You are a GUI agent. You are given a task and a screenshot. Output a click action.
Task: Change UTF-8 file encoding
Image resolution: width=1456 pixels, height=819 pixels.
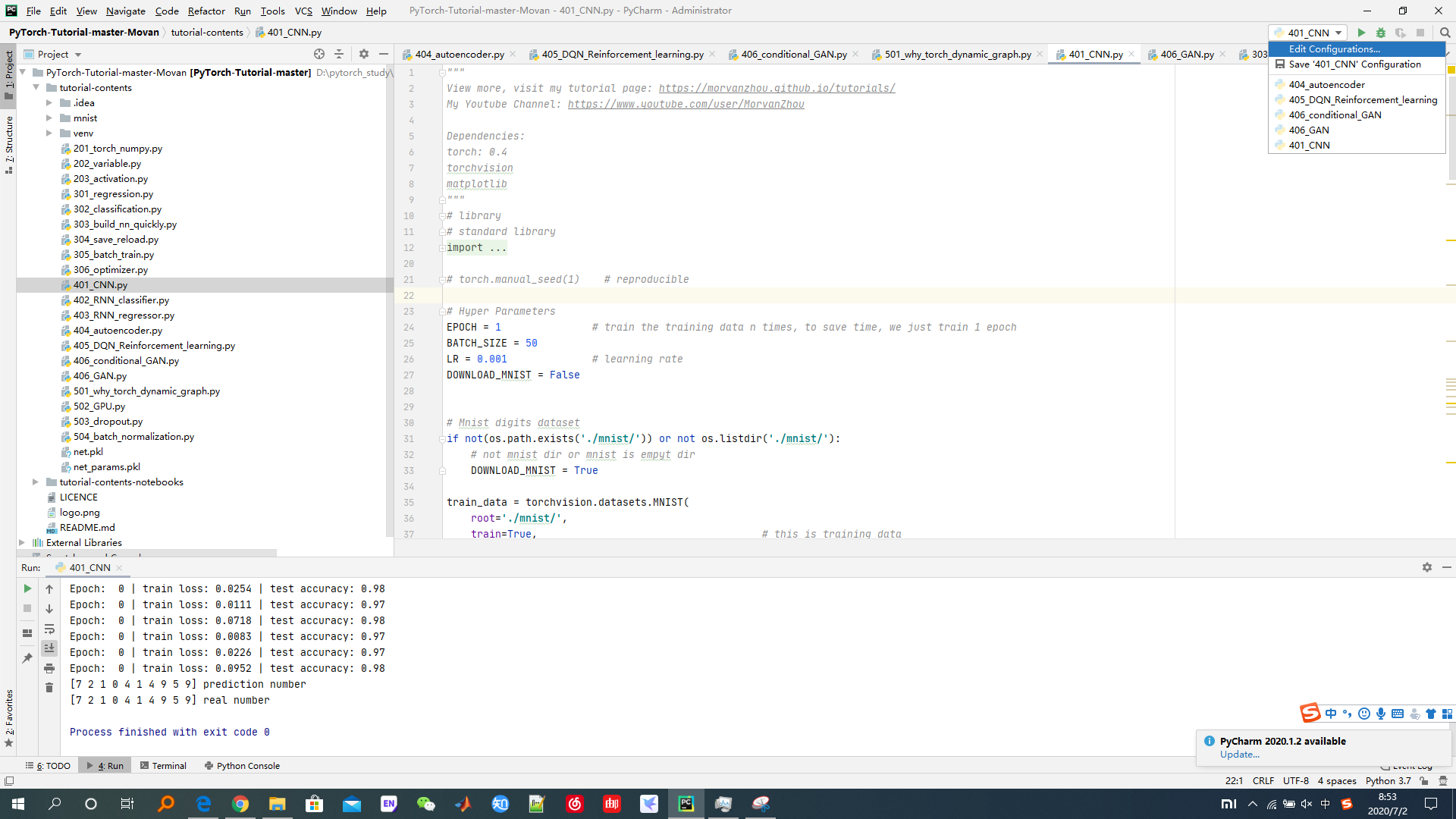pyautogui.click(x=1295, y=780)
